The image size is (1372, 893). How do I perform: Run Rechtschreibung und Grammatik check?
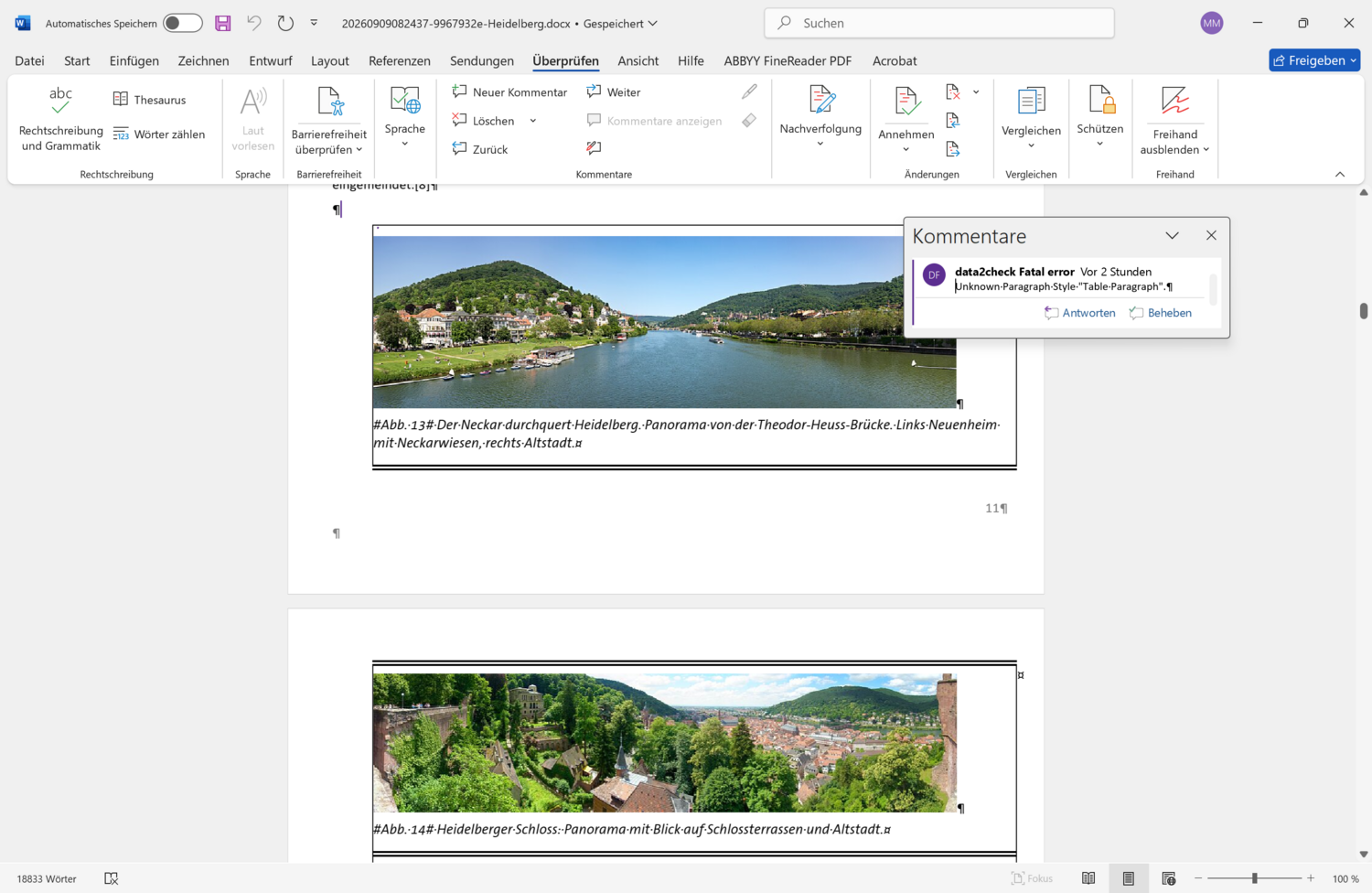(60, 119)
